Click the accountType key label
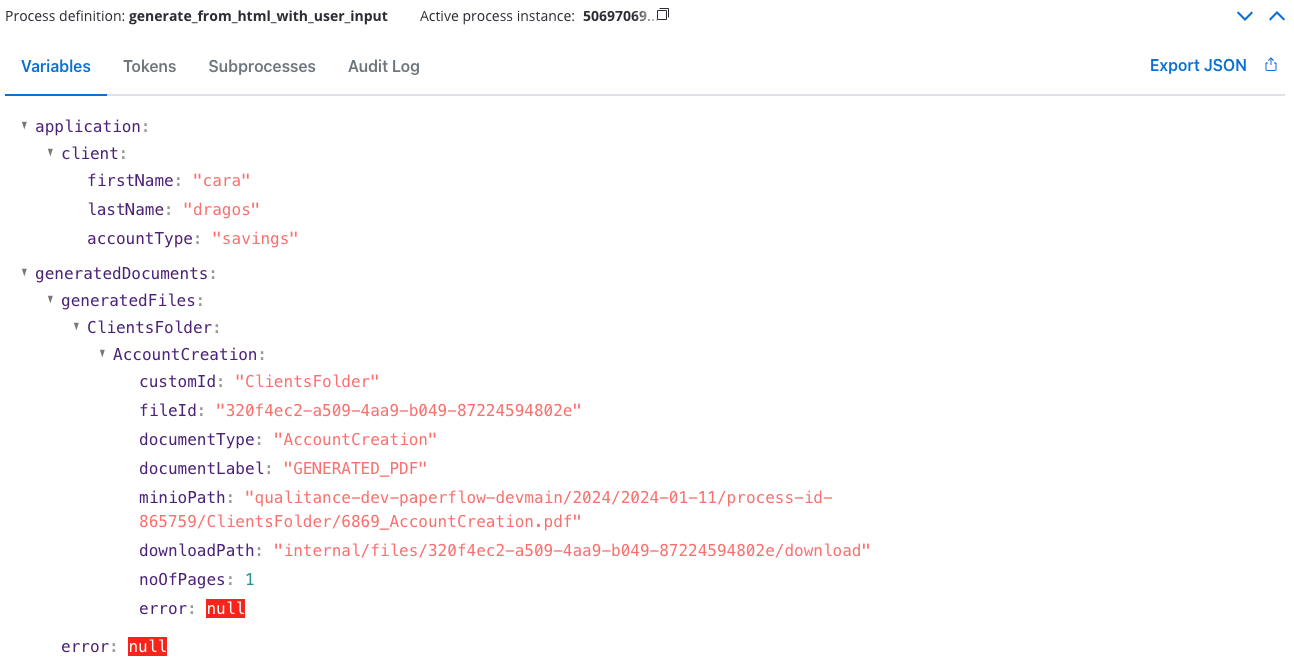This screenshot has height=666, width=1294. coord(141,239)
